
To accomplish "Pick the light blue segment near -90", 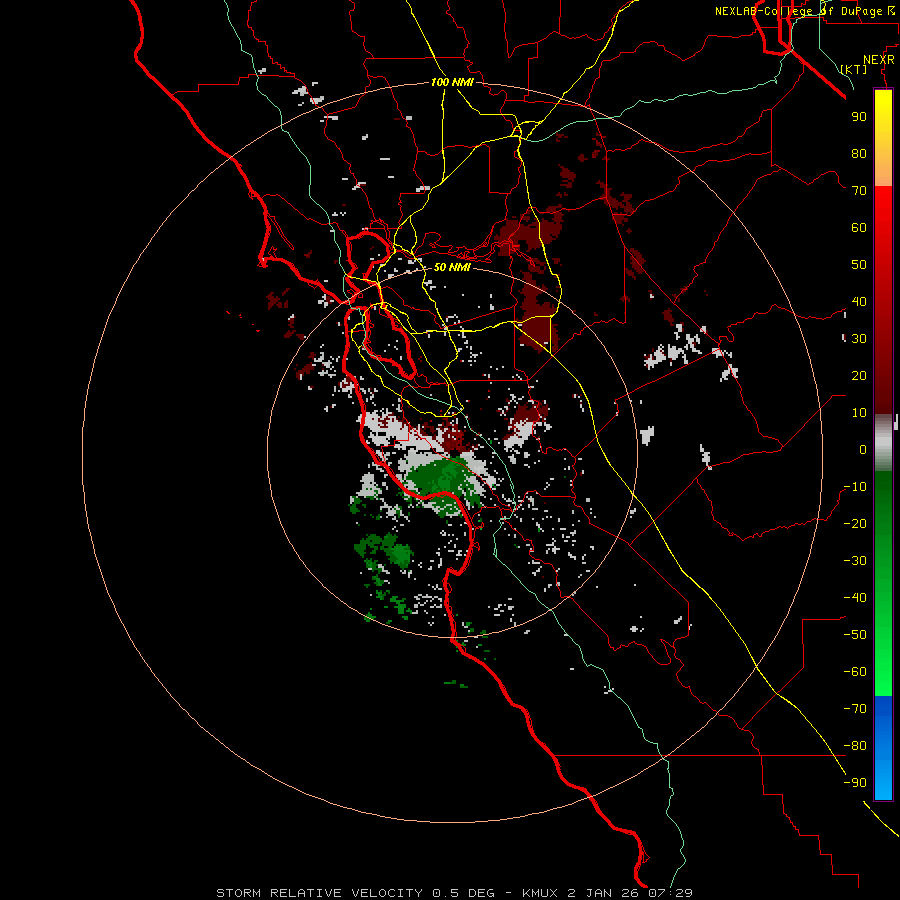I will click(x=883, y=783).
